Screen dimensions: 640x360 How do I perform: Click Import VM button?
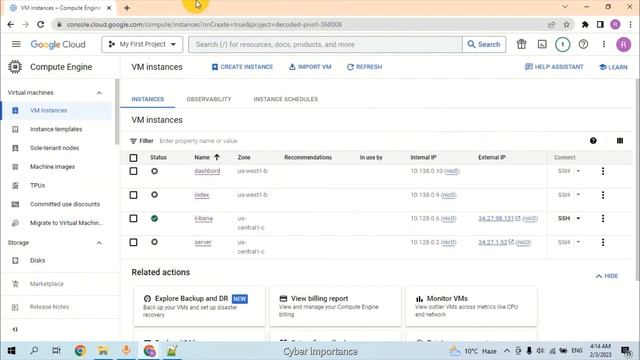point(310,67)
